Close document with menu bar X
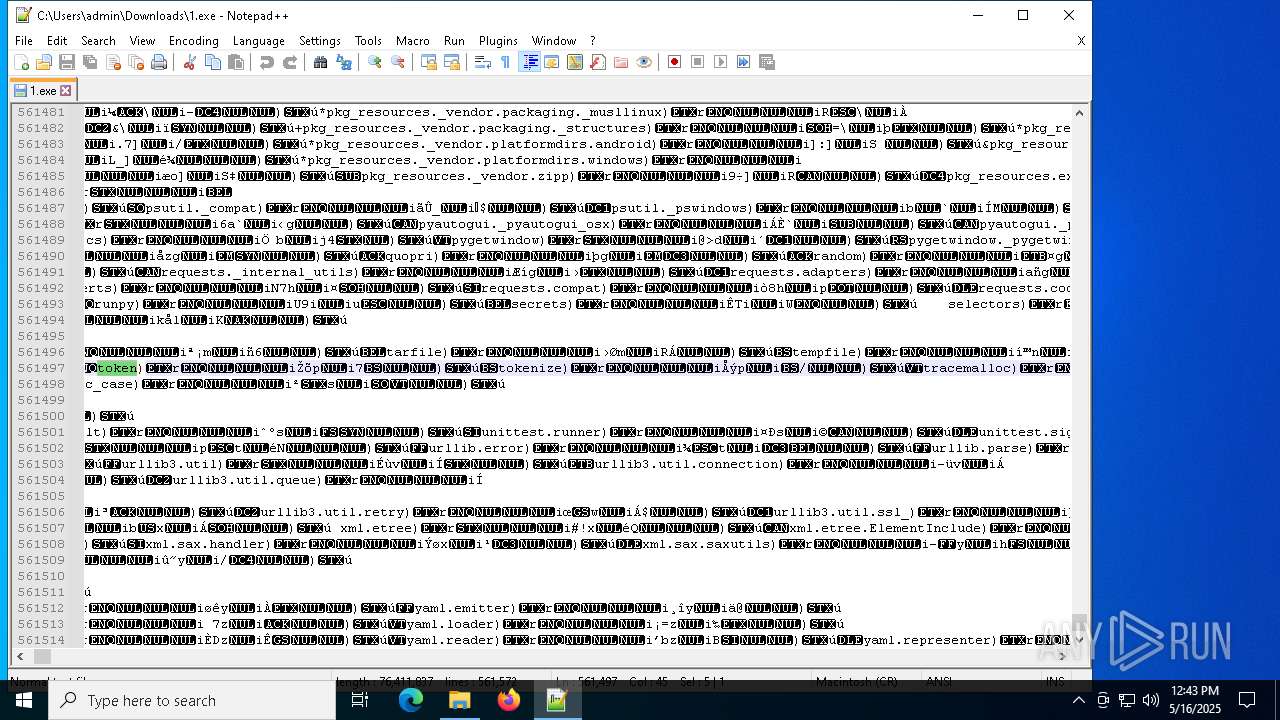The image size is (1280, 720). tap(1081, 41)
